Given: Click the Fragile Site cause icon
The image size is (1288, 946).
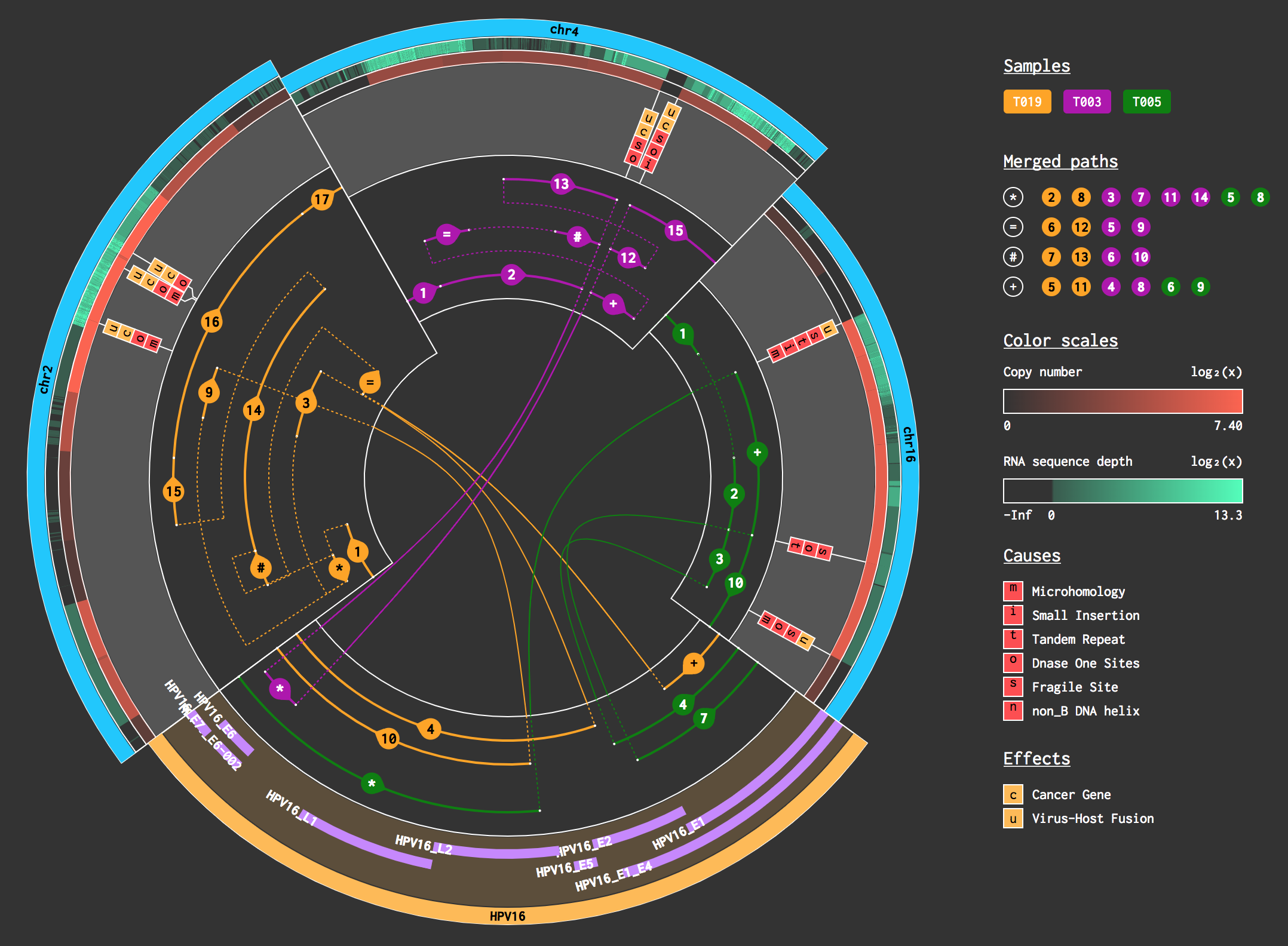Looking at the screenshot, I should (1013, 687).
